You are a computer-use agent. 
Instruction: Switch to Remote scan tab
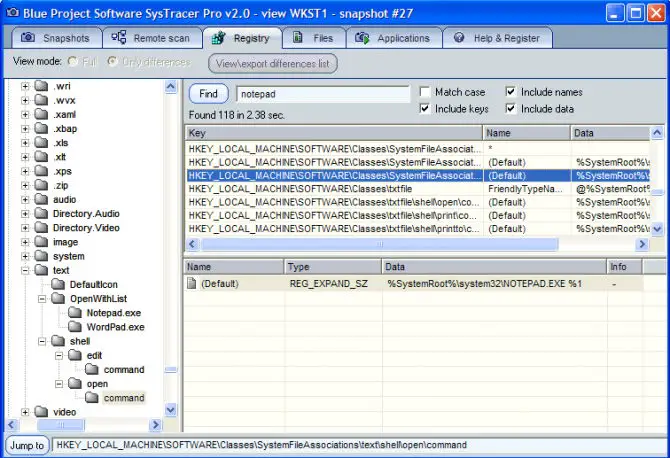coord(152,38)
